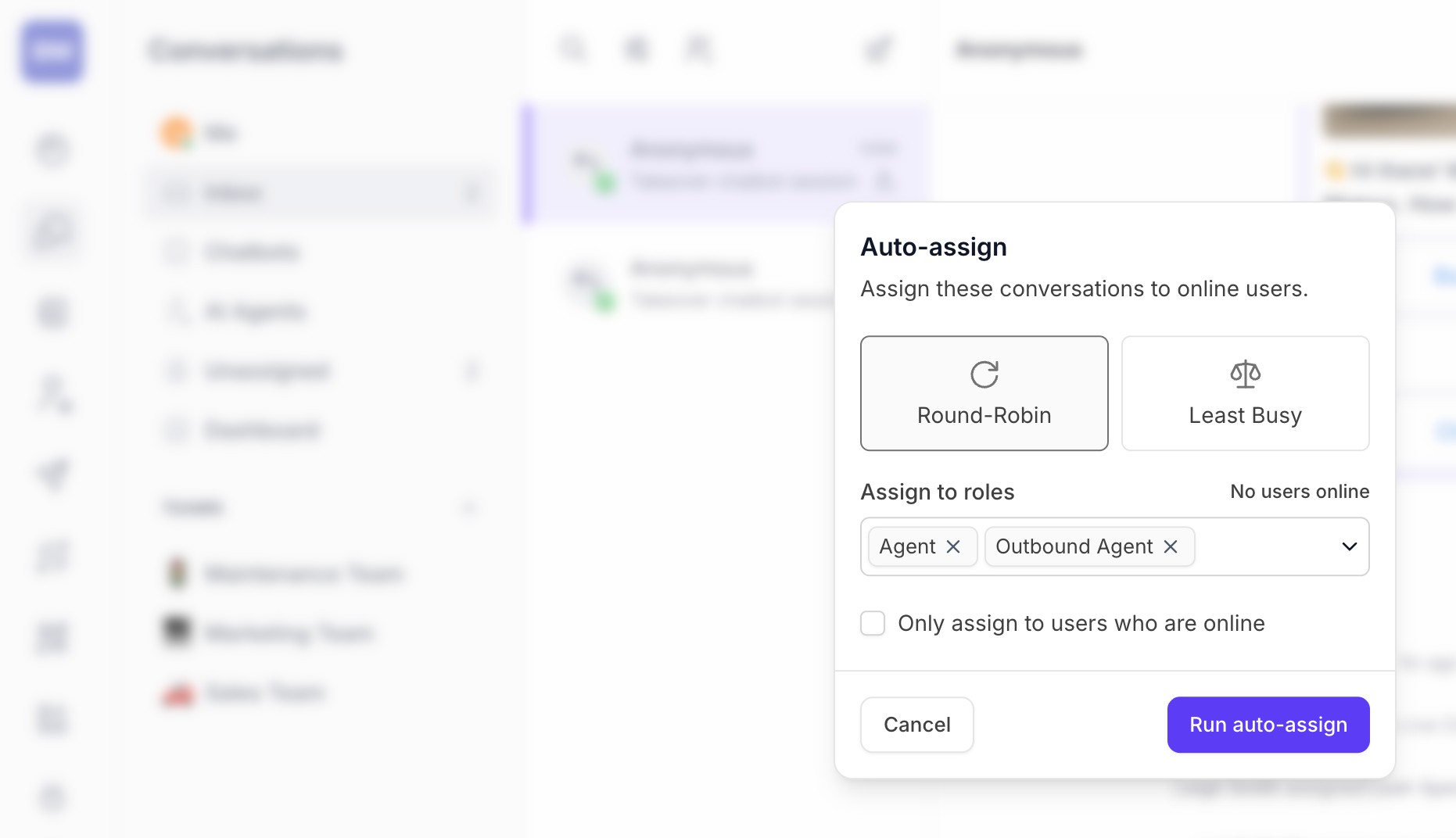The height and width of the screenshot is (838, 1456).
Task: Remove the Agent role tag
Action: click(x=953, y=546)
